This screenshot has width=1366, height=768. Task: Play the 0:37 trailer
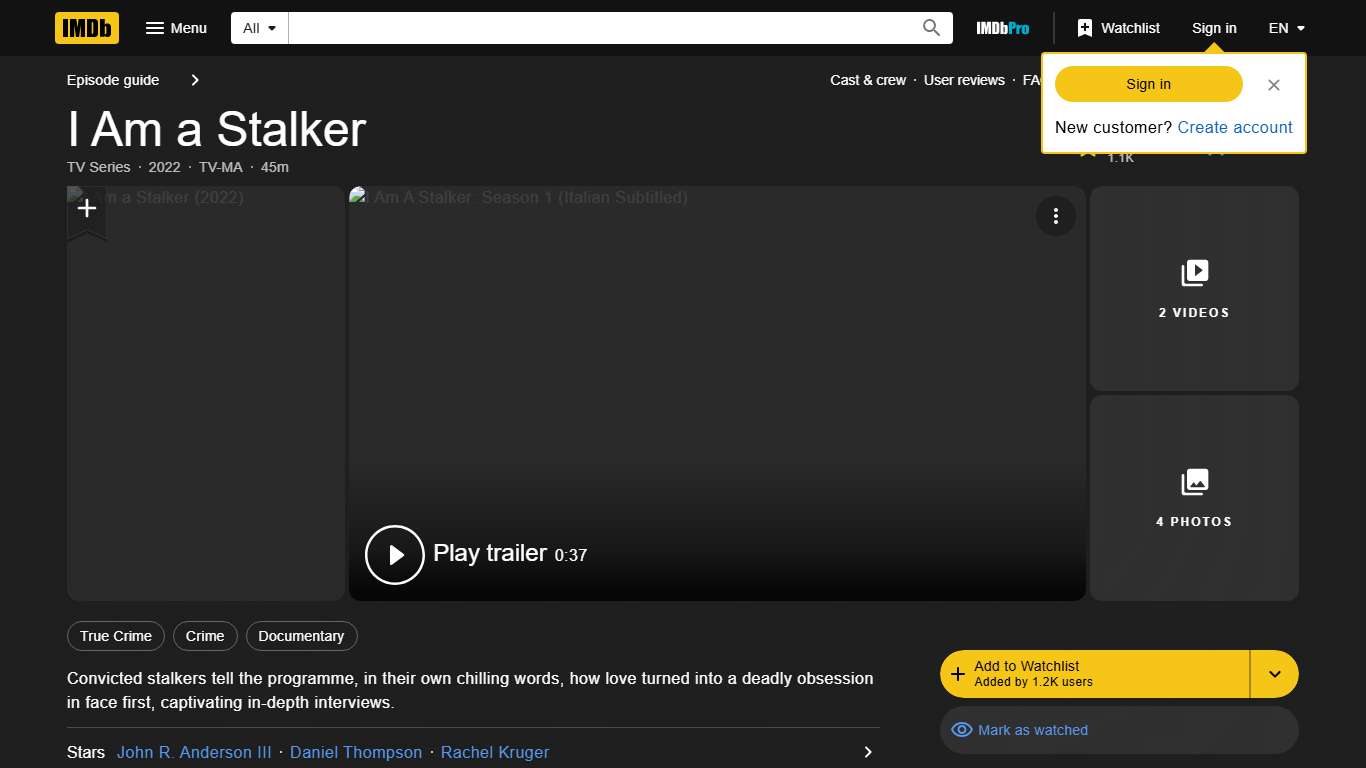click(394, 554)
